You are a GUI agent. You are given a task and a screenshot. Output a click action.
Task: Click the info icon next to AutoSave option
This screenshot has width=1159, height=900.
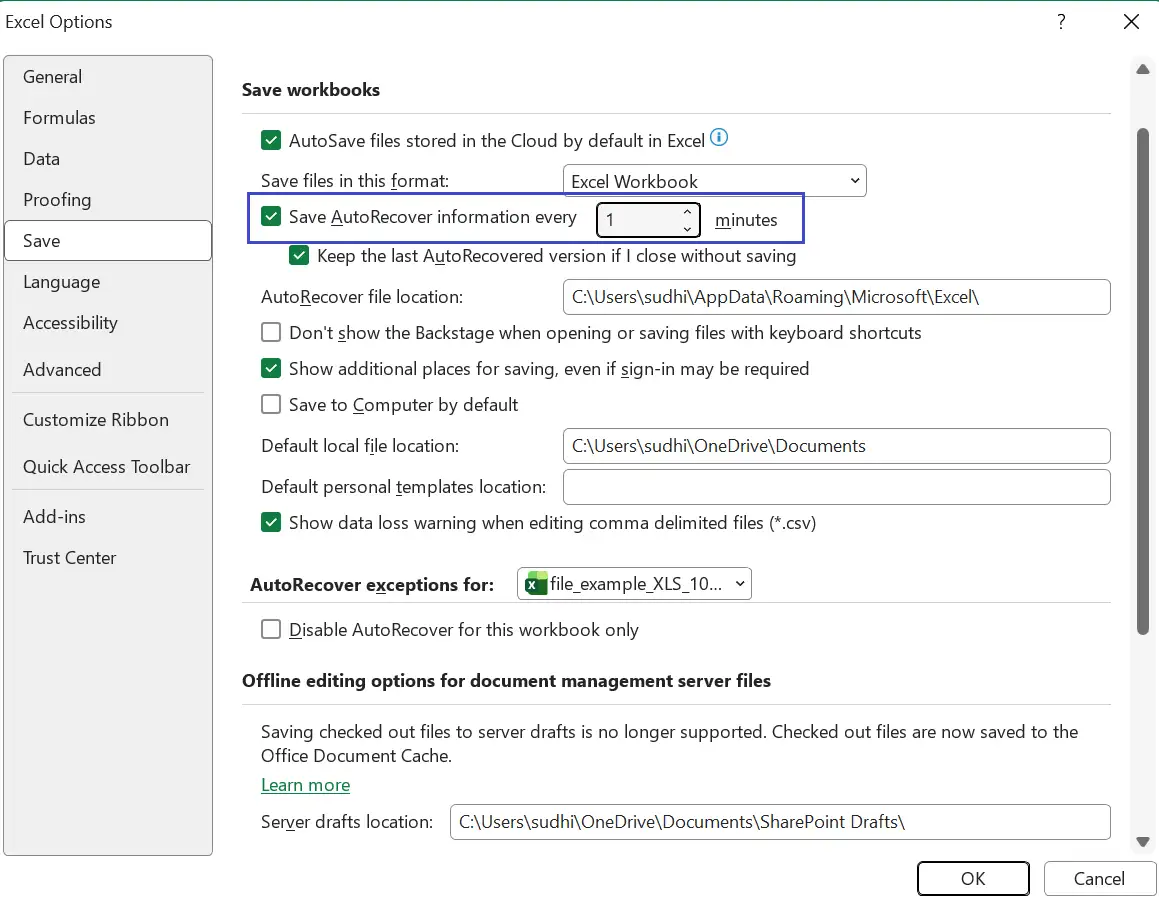[718, 137]
